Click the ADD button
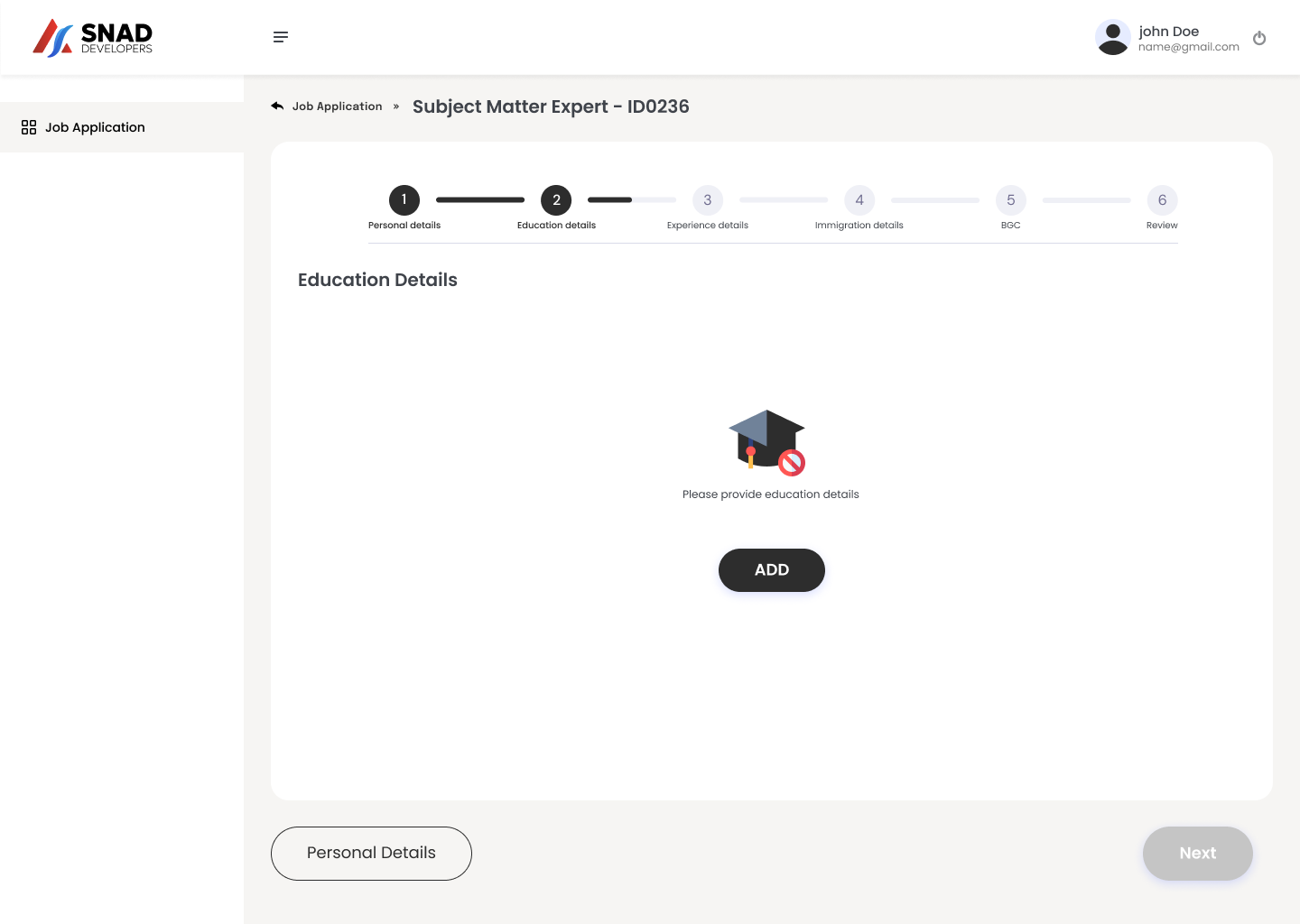This screenshot has width=1300, height=924. click(772, 570)
